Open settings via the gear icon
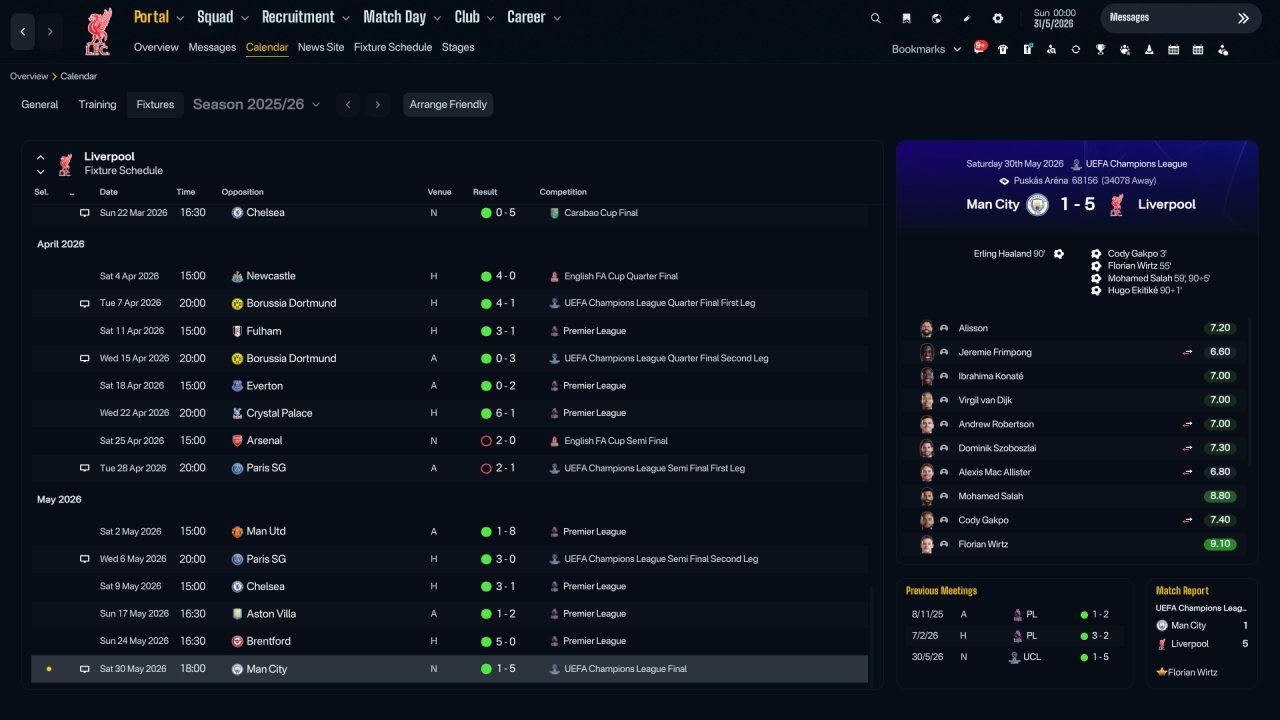This screenshot has height=720, width=1280. [997, 18]
